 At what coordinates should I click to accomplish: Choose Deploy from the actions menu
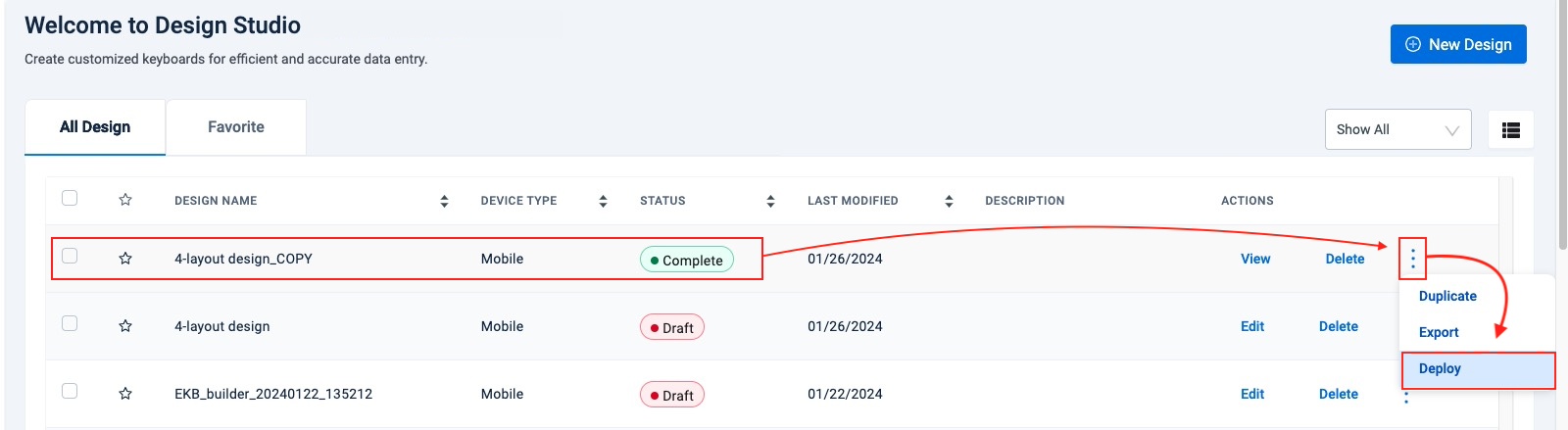click(1440, 369)
